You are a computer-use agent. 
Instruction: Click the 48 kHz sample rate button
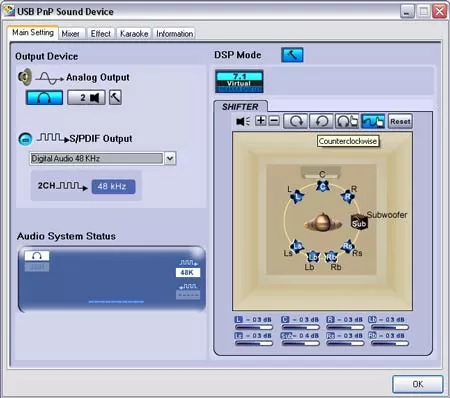[113, 186]
